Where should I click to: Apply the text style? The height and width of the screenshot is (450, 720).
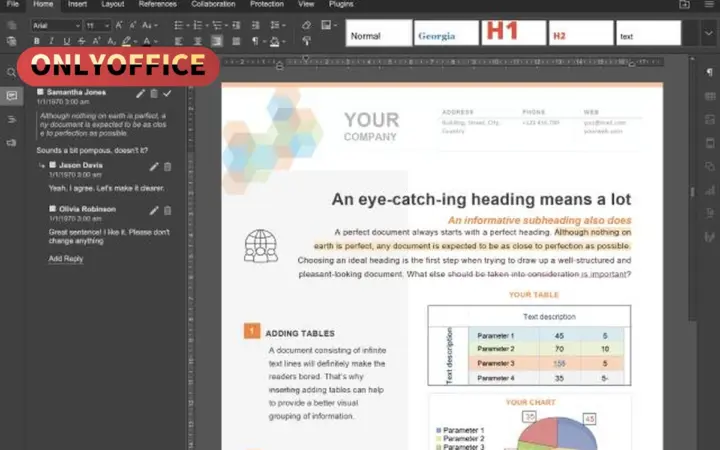(648, 33)
